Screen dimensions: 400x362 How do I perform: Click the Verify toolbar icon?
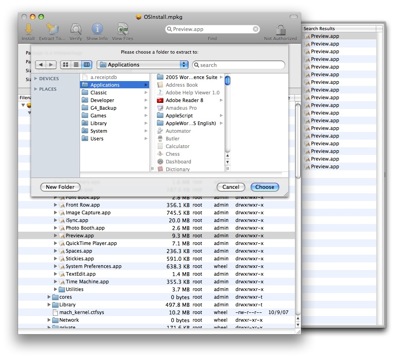76,30
